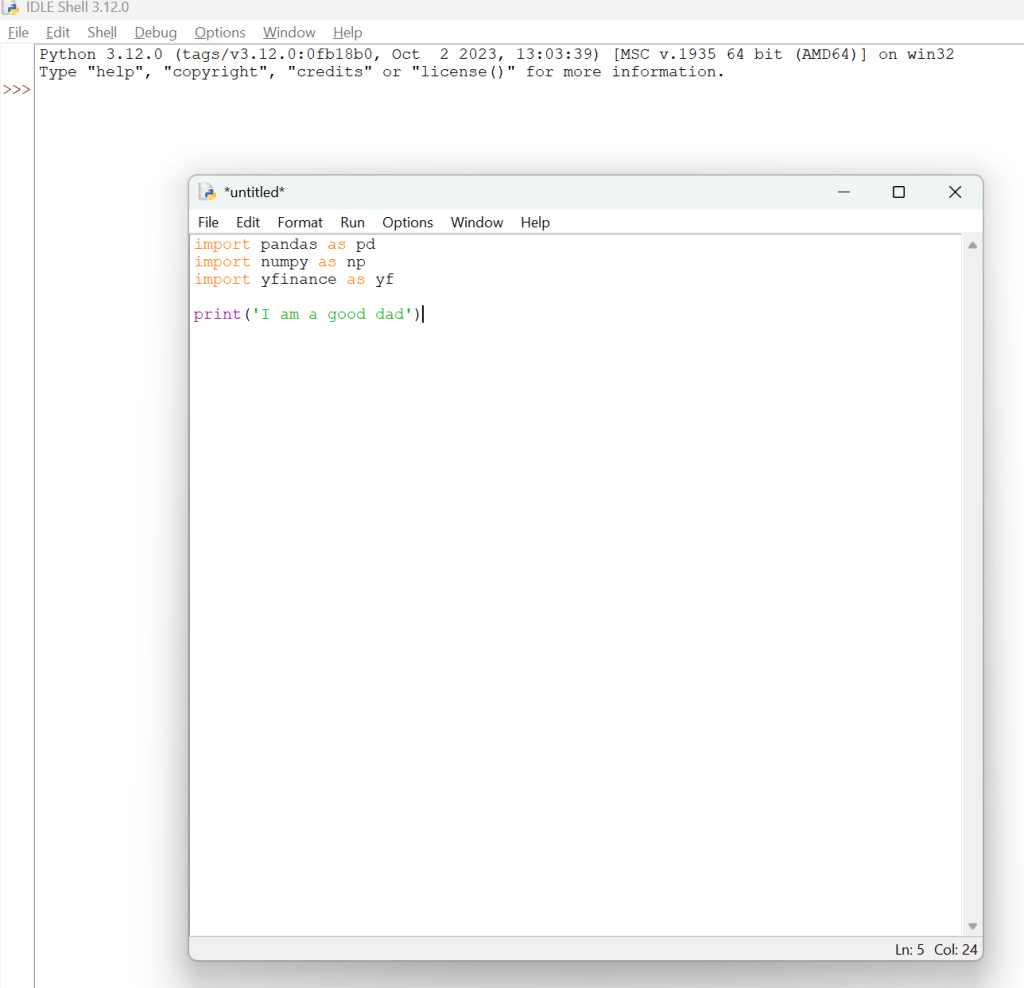The image size is (1024, 988).
Task: Minimize the untitled editor window
Action: click(x=844, y=192)
